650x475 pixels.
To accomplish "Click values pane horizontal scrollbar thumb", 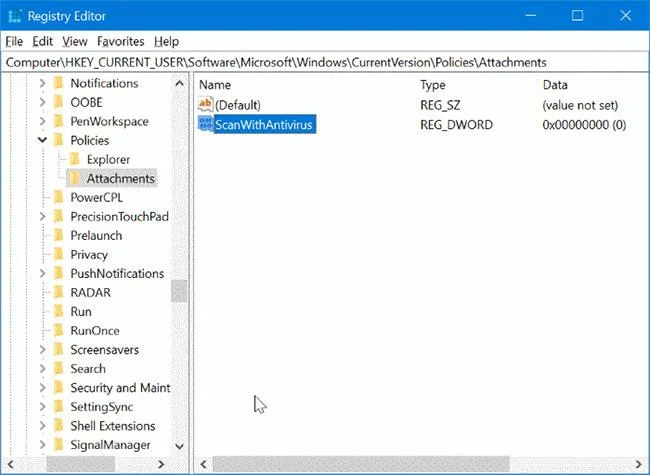I will point(361,464).
